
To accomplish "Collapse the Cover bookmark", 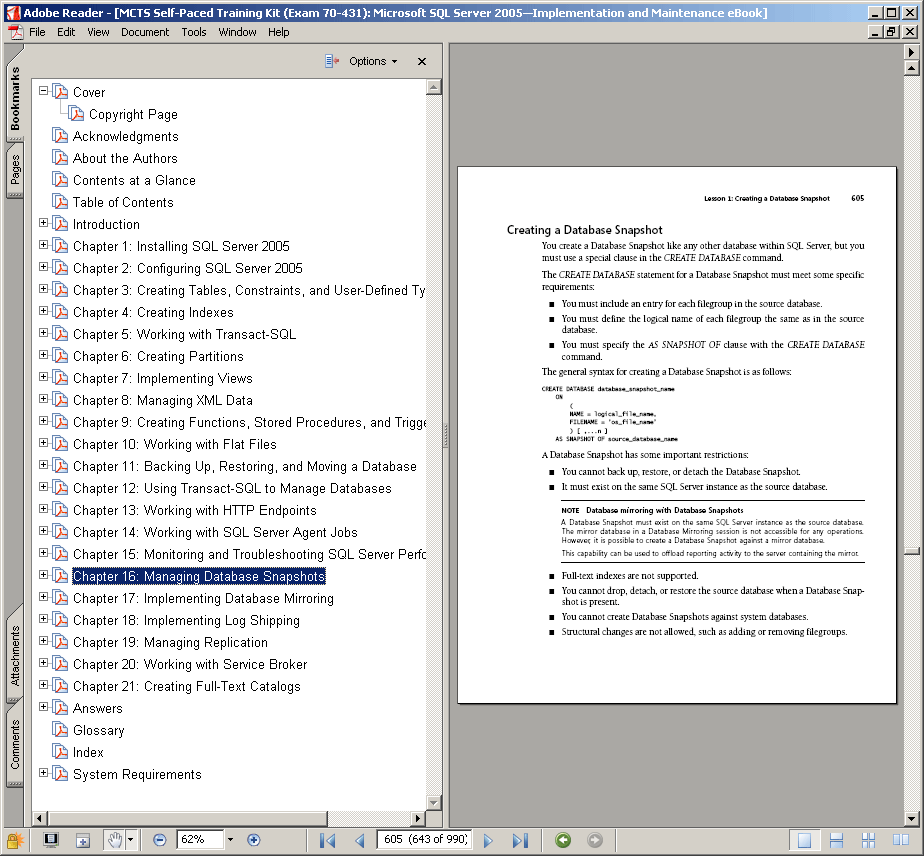I will 44,91.
